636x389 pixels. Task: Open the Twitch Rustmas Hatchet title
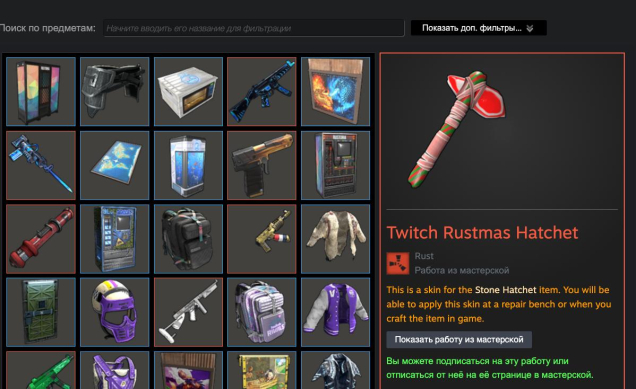[x=482, y=232]
